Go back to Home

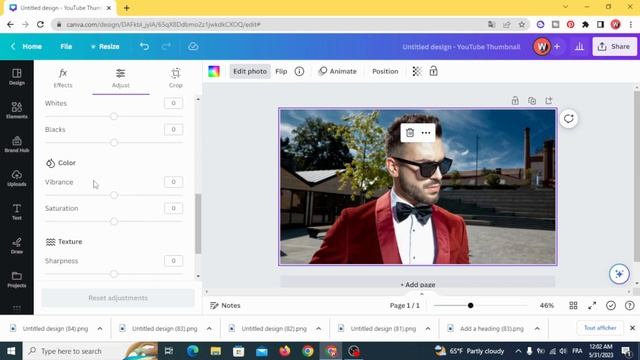click(27, 47)
